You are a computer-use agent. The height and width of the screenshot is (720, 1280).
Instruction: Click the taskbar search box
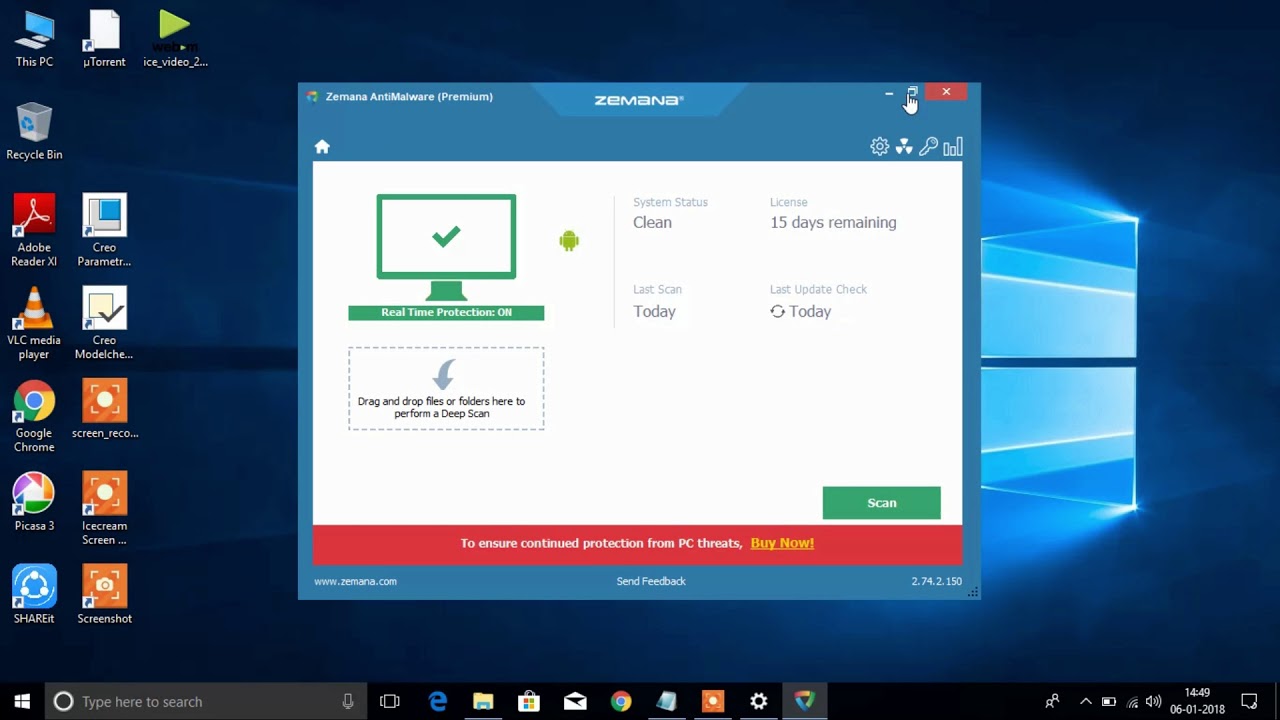205,701
